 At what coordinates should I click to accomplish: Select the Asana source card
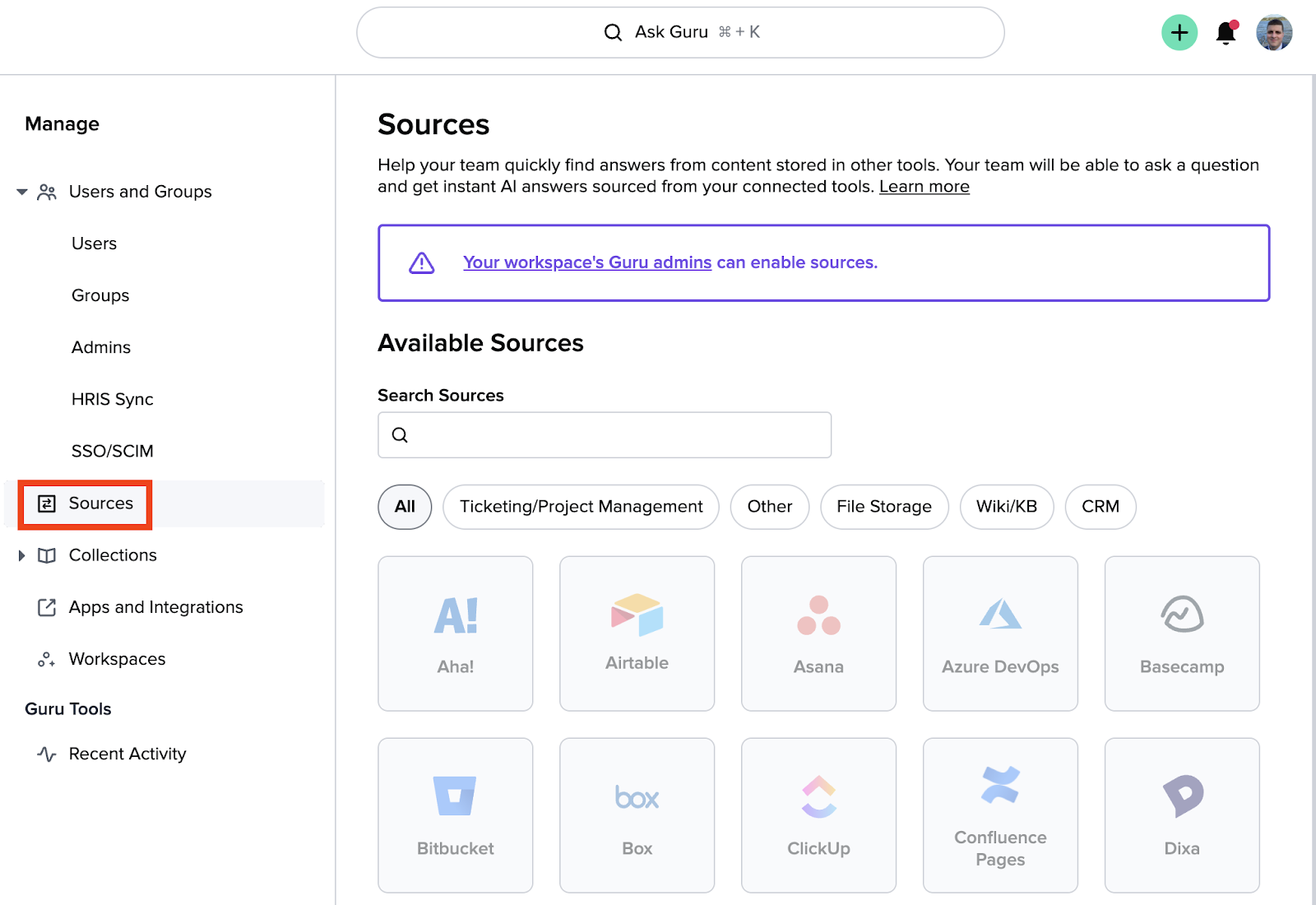819,633
